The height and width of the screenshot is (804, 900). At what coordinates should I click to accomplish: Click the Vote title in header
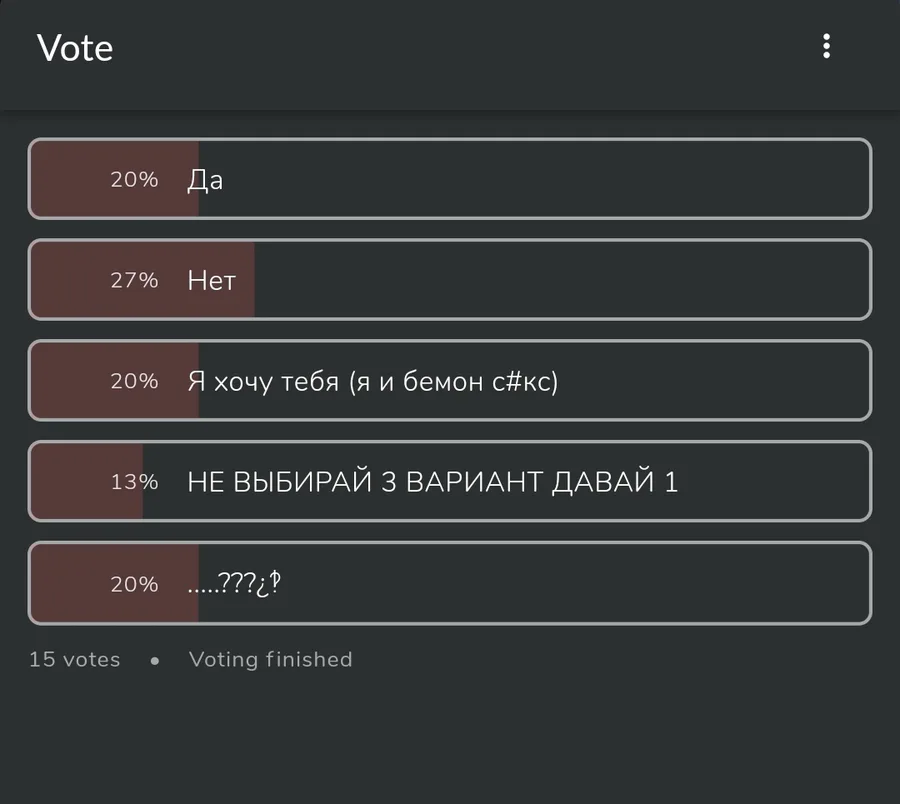(x=75, y=48)
